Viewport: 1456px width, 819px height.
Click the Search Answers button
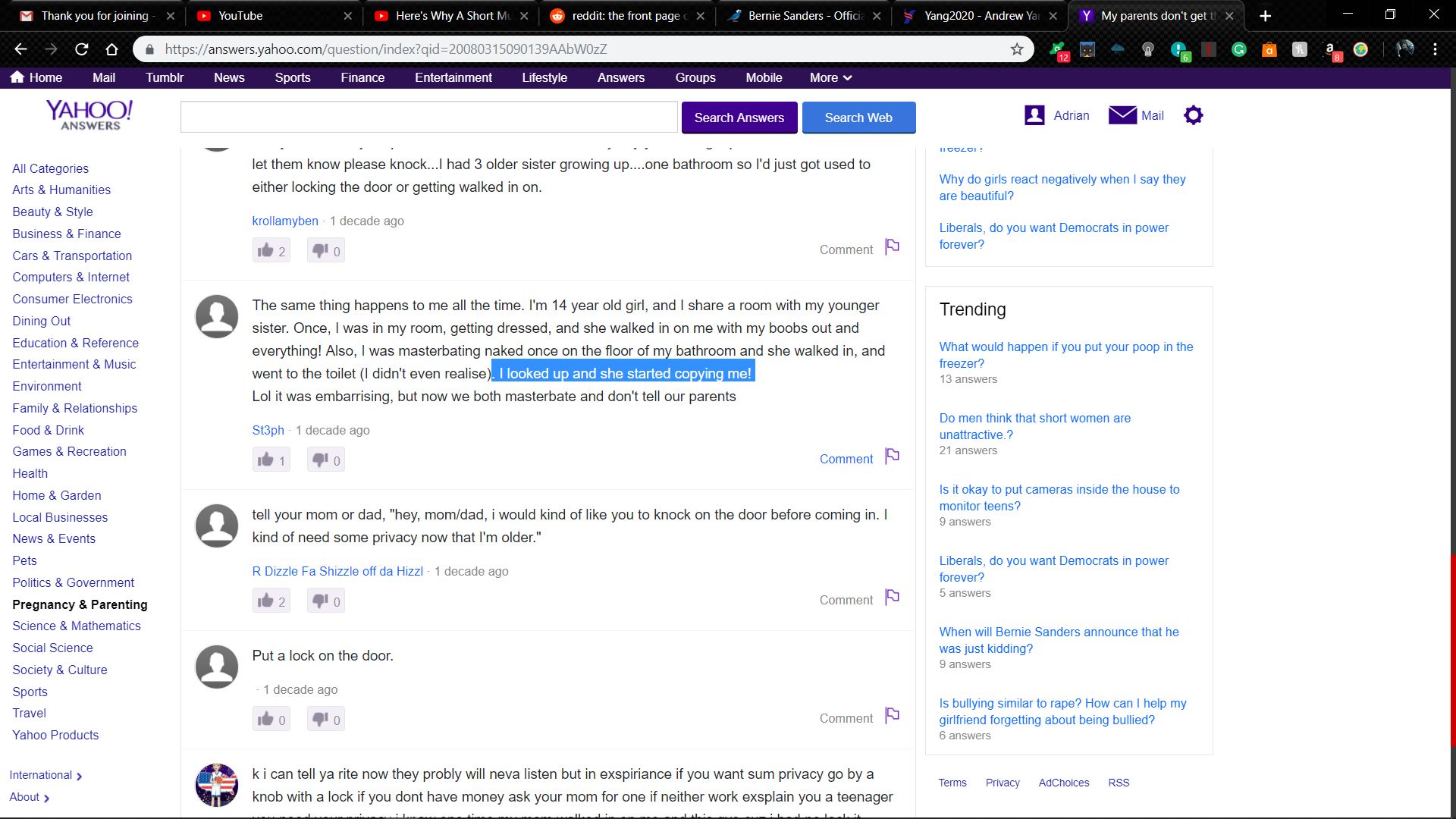(739, 118)
